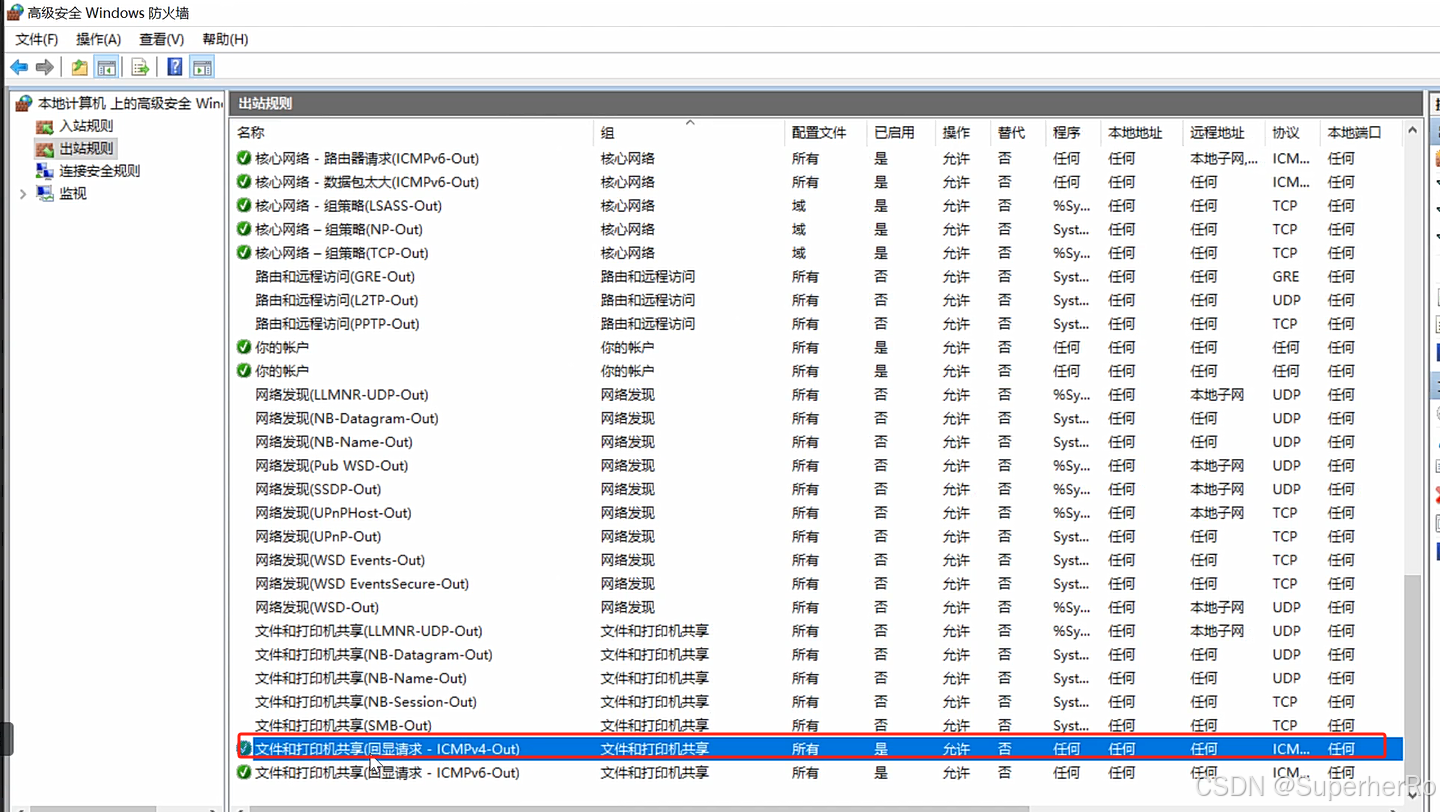This screenshot has width=1440, height=812.
Task: Select rule 路由和远程访问(PPTP-Out)
Action: click(337, 324)
